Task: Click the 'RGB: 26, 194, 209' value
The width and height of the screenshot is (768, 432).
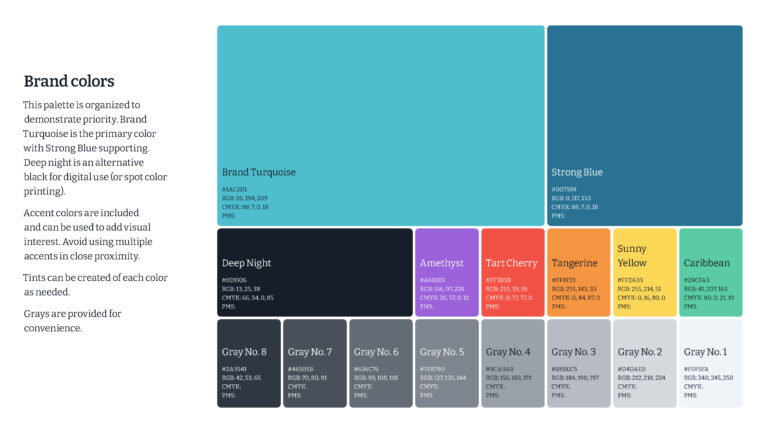Action: (x=244, y=198)
